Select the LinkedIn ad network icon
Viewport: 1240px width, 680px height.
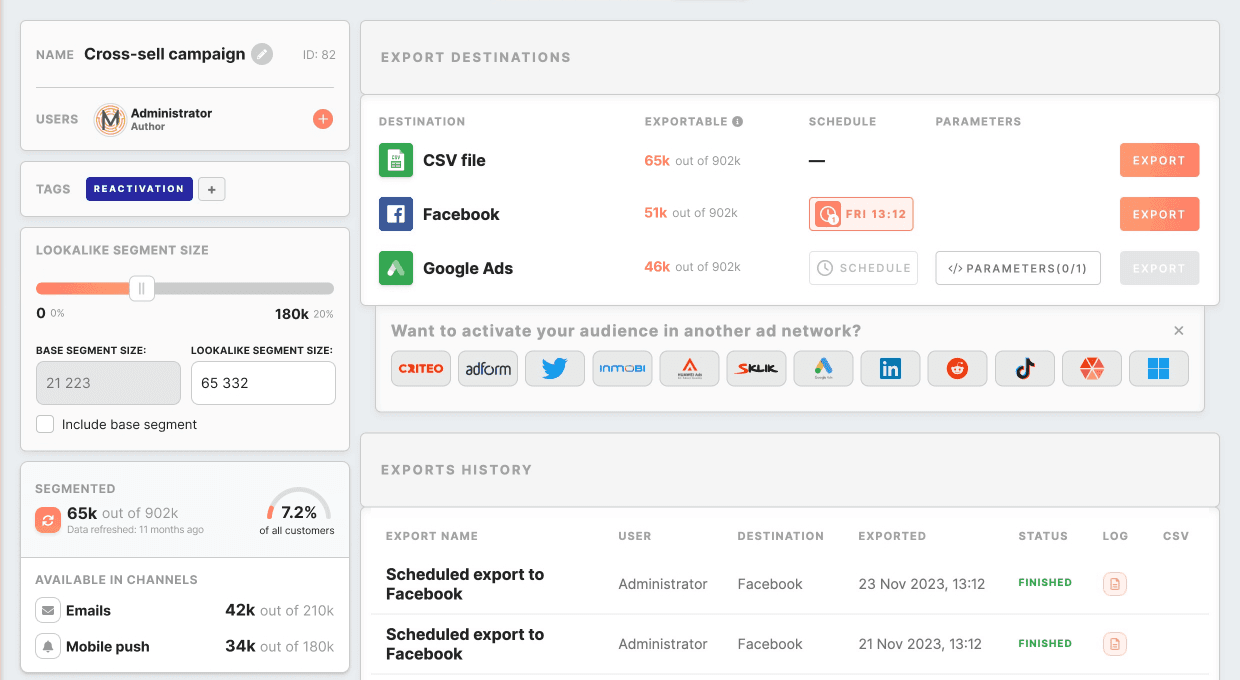point(890,368)
